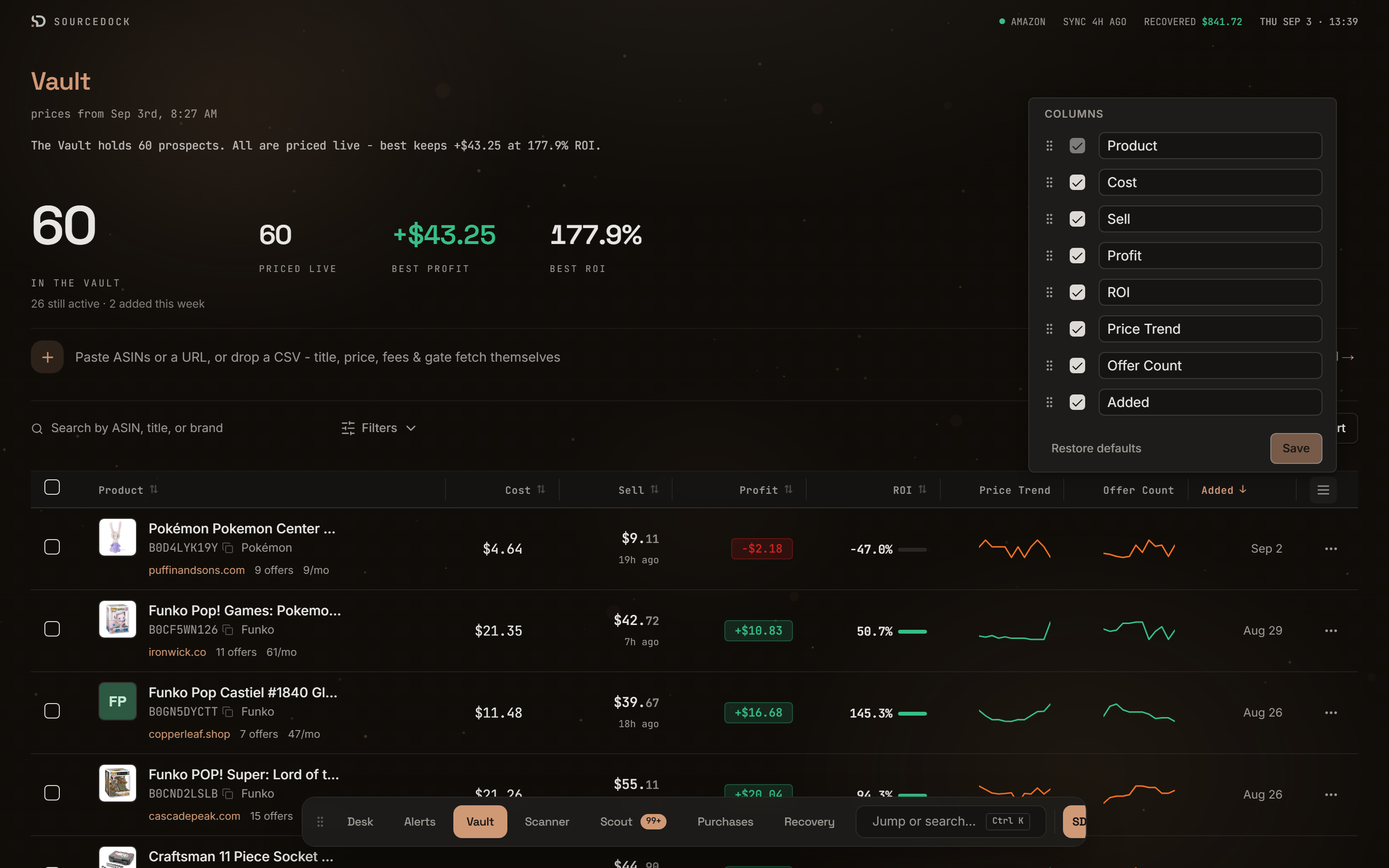This screenshot has width=1389, height=868.
Task: Grab the drag handle for Product column
Action: coord(1049,146)
